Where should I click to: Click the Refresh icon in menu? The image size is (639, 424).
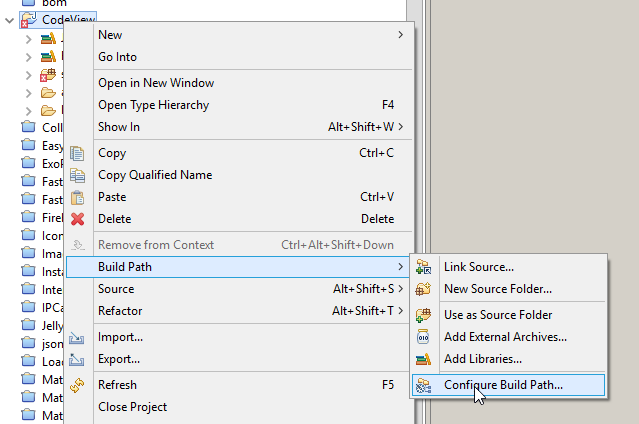pyautogui.click(x=77, y=385)
